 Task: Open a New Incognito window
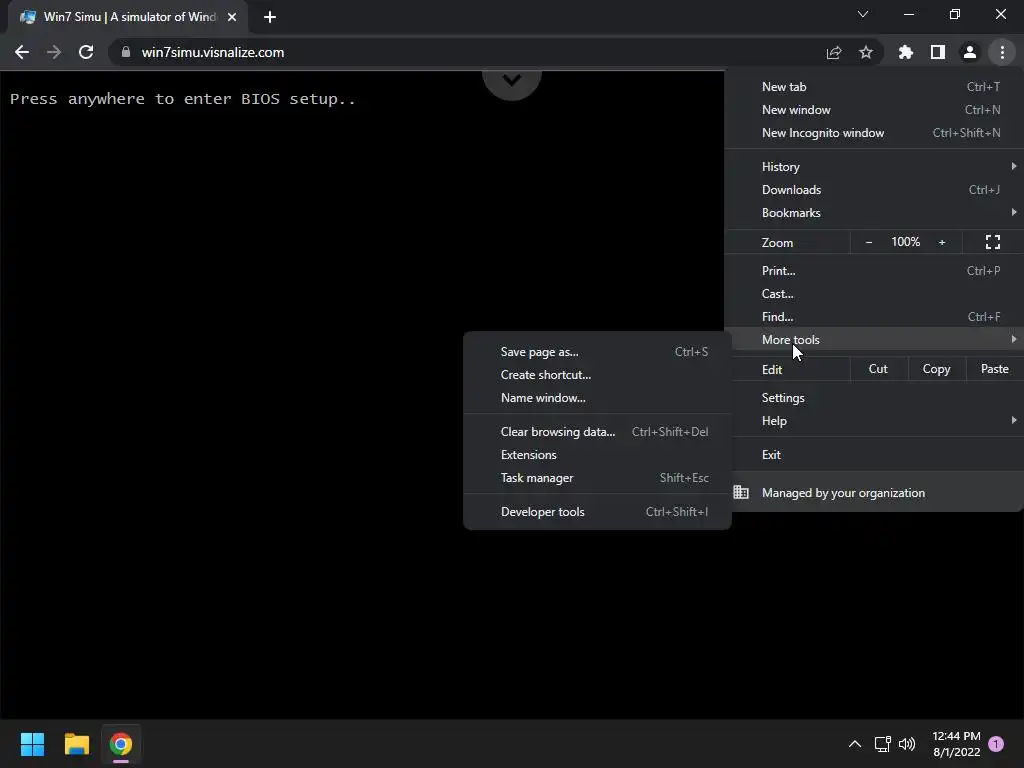point(874,133)
